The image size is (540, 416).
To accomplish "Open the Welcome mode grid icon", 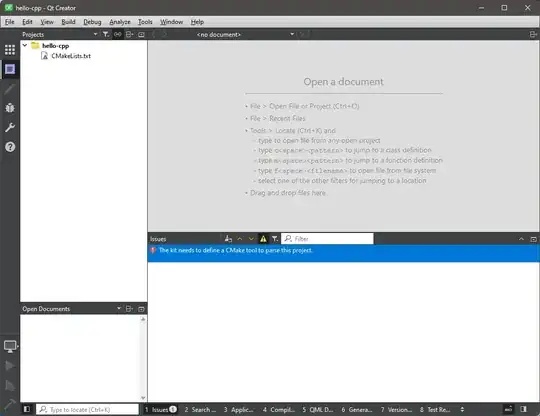I will pyautogui.click(x=10, y=50).
